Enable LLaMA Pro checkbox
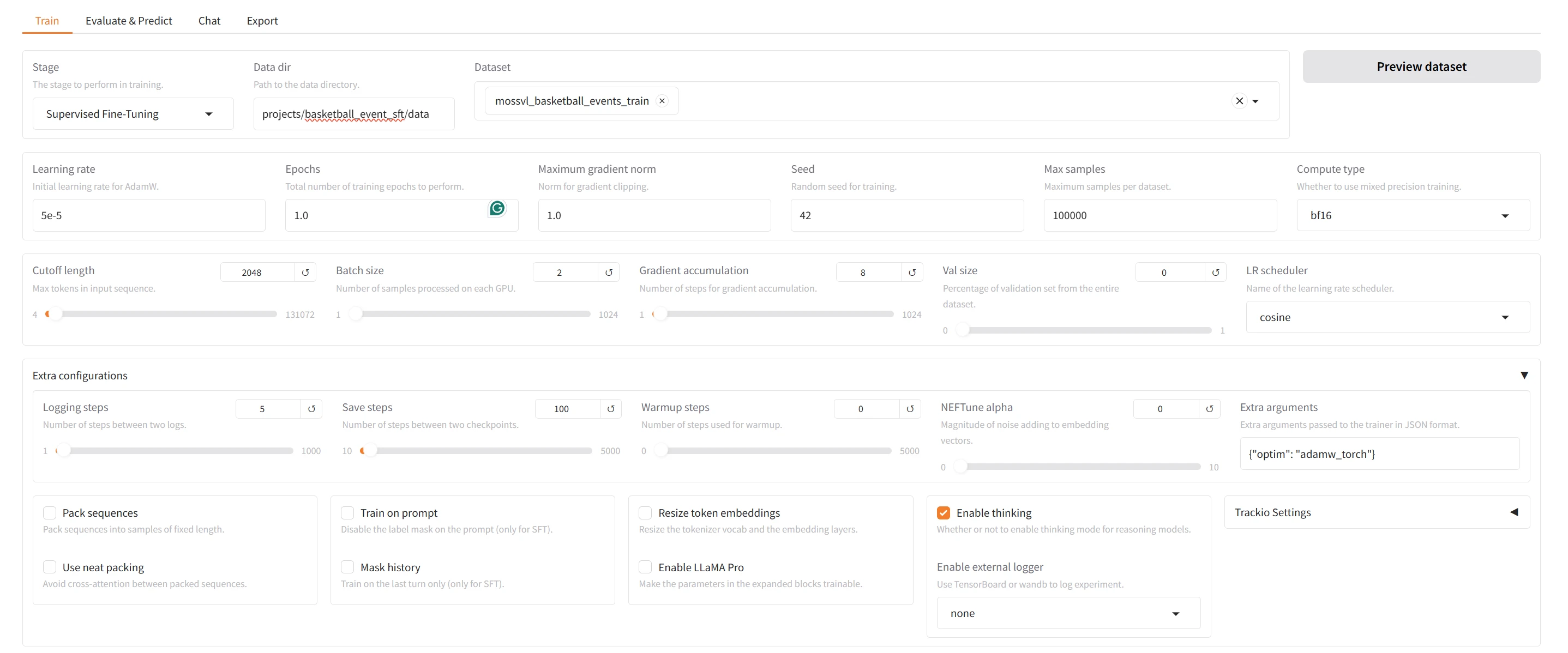Viewport: 1568px width, 653px height. pyautogui.click(x=645, y=566)
